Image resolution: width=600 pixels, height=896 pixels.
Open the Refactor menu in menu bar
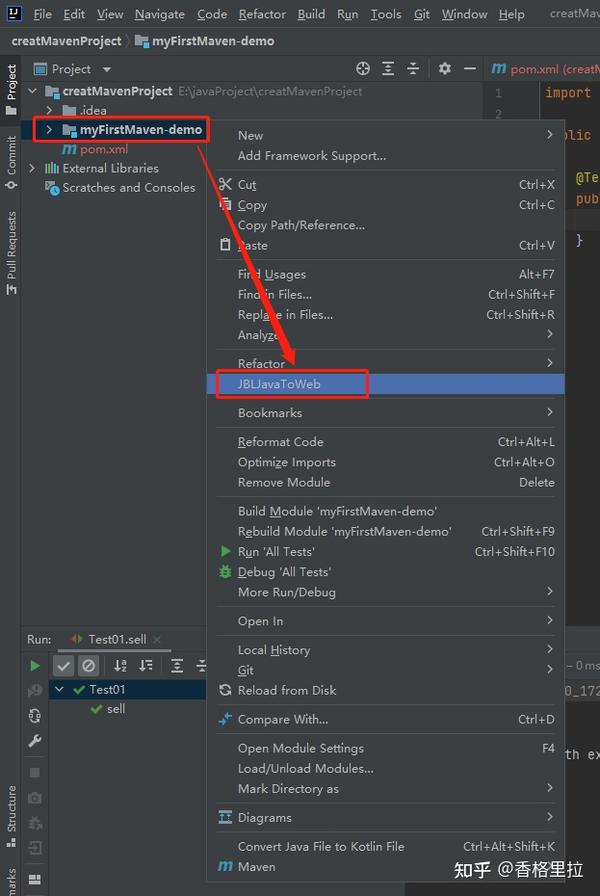[x=262, y=14]
